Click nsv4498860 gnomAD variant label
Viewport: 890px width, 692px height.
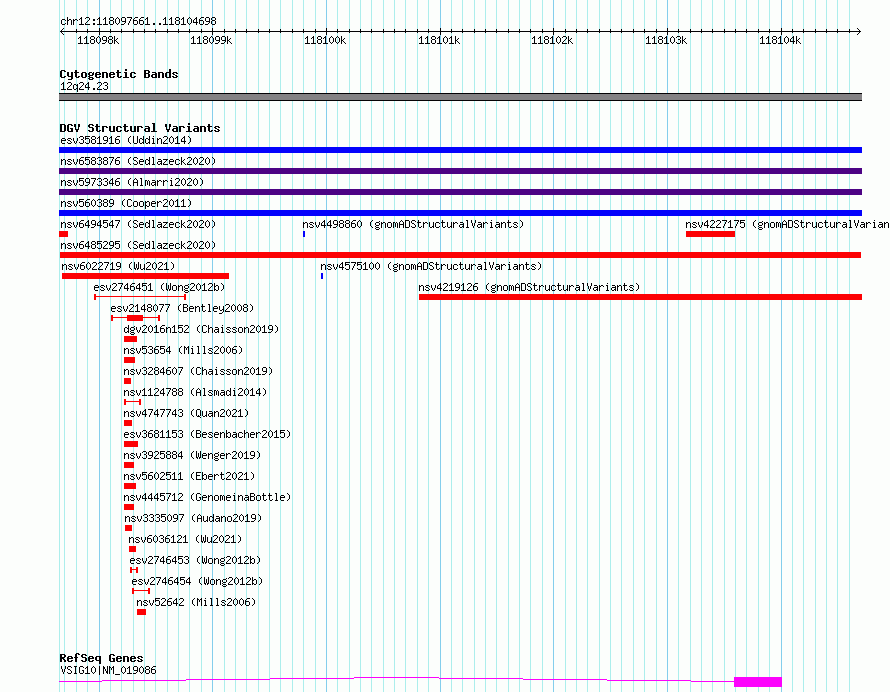(413, 224)
